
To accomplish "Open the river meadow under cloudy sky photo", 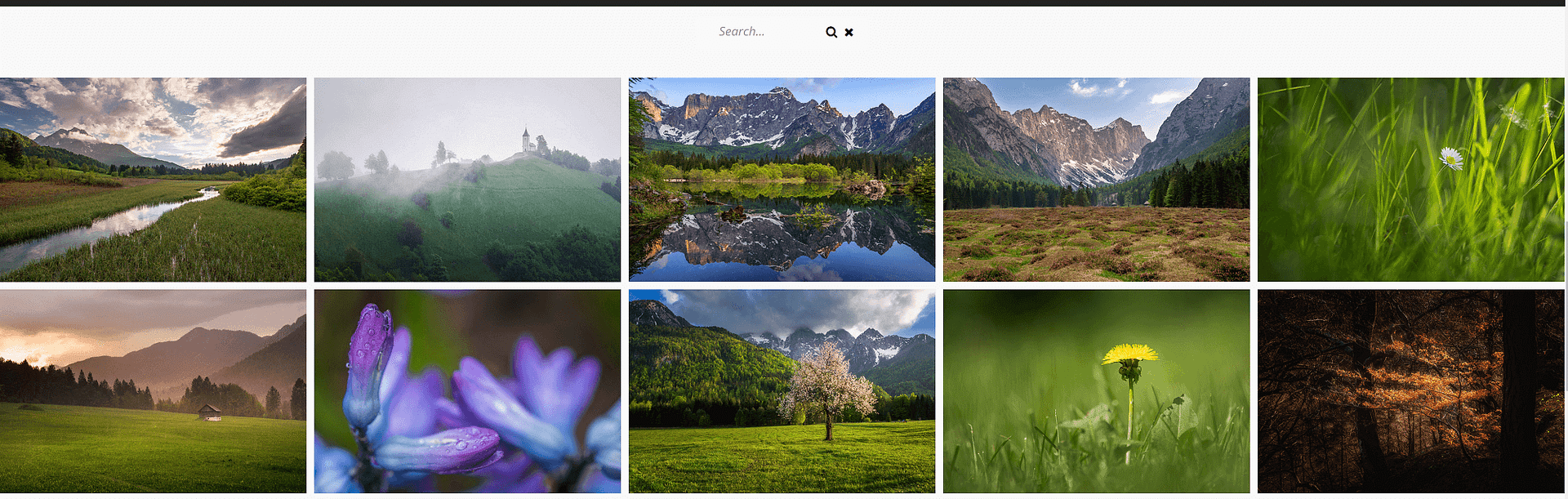I will click(153, 180).
